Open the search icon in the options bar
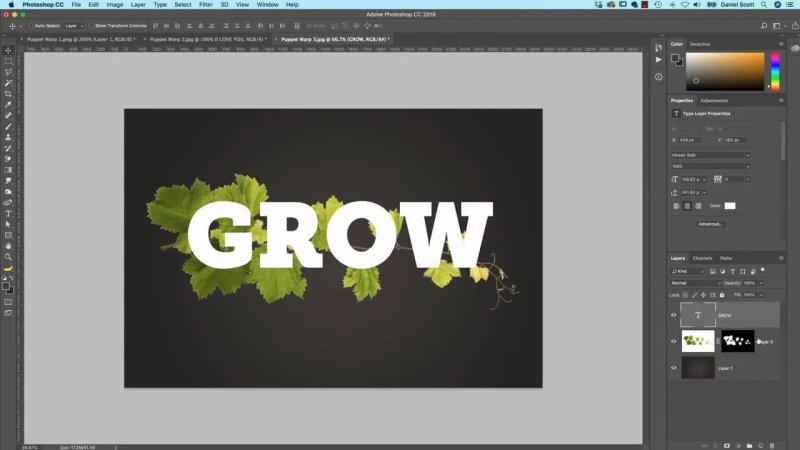 click(x=764, y=26)
